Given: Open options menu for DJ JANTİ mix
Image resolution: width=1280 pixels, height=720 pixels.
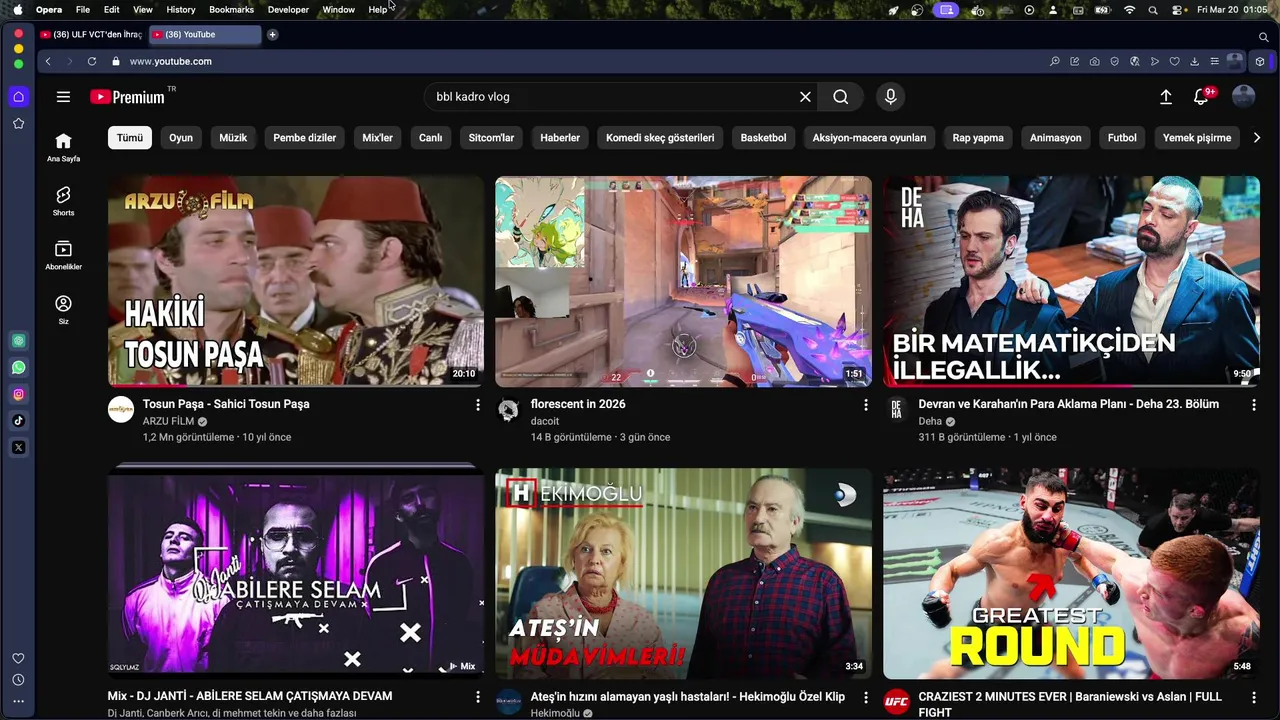Looking at the screenshot, I should pyautogui.click(x=478, y=697).
